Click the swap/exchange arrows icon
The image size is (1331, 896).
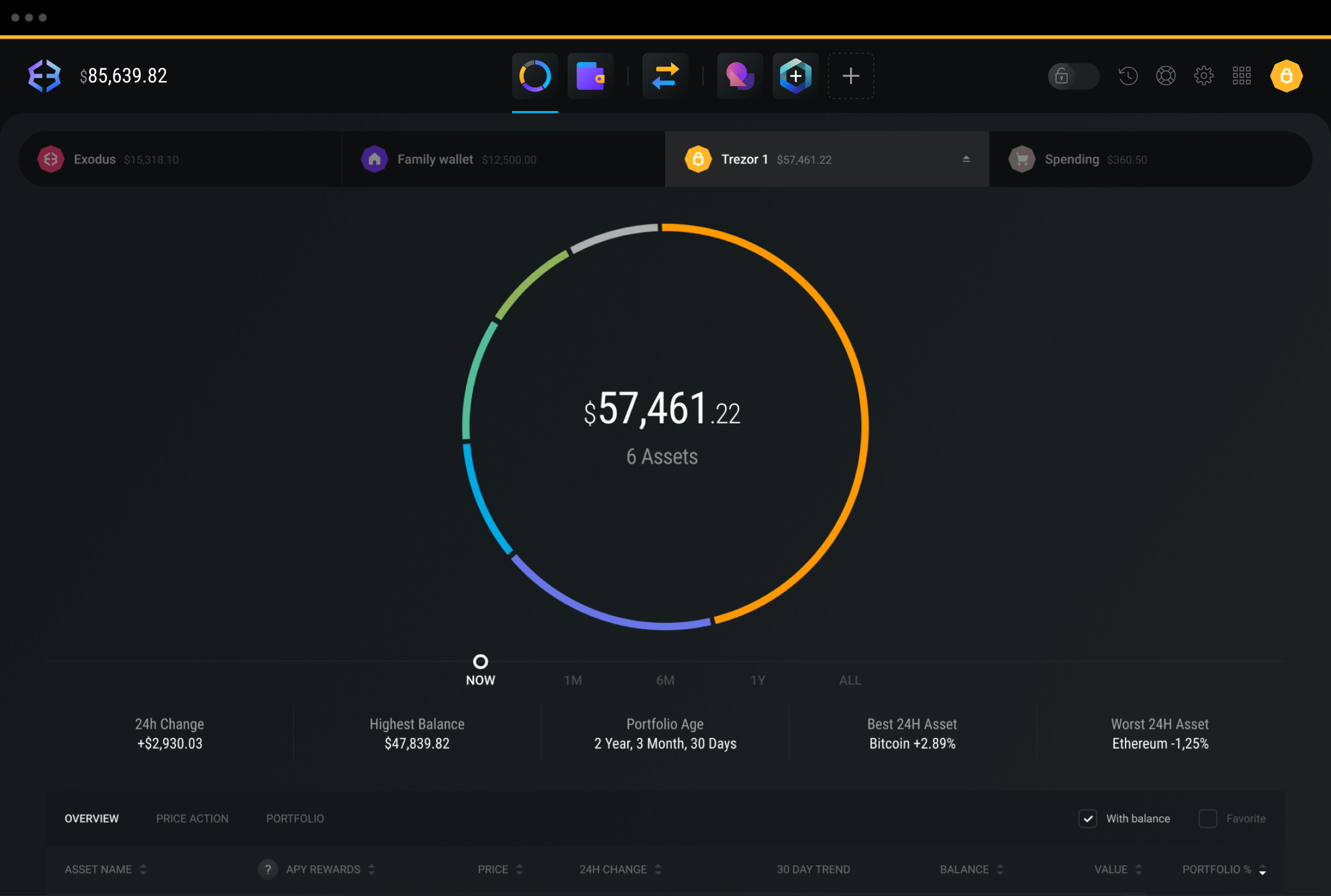tap(663, 76)
